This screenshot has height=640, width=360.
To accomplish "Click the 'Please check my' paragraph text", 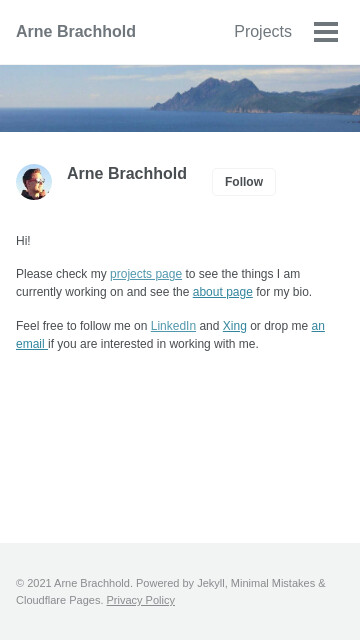I will (x=164, y=283).
